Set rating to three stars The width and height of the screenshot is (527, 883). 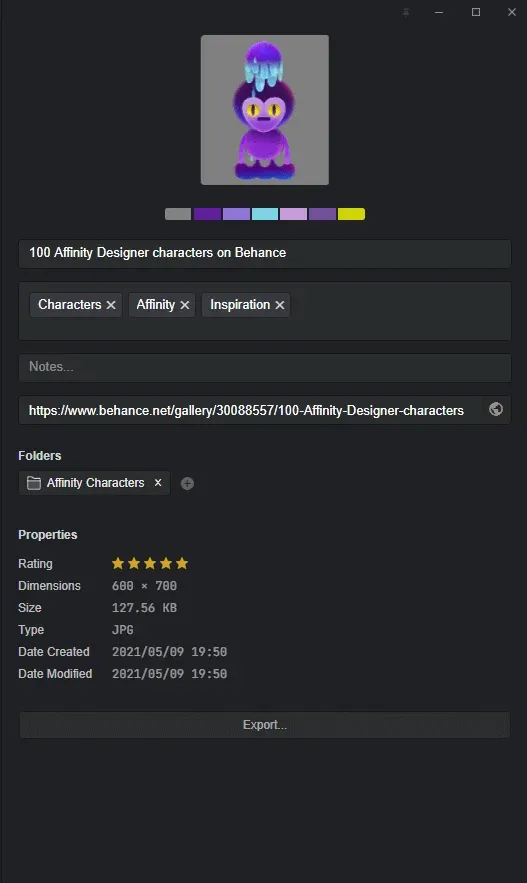(150, 563)
